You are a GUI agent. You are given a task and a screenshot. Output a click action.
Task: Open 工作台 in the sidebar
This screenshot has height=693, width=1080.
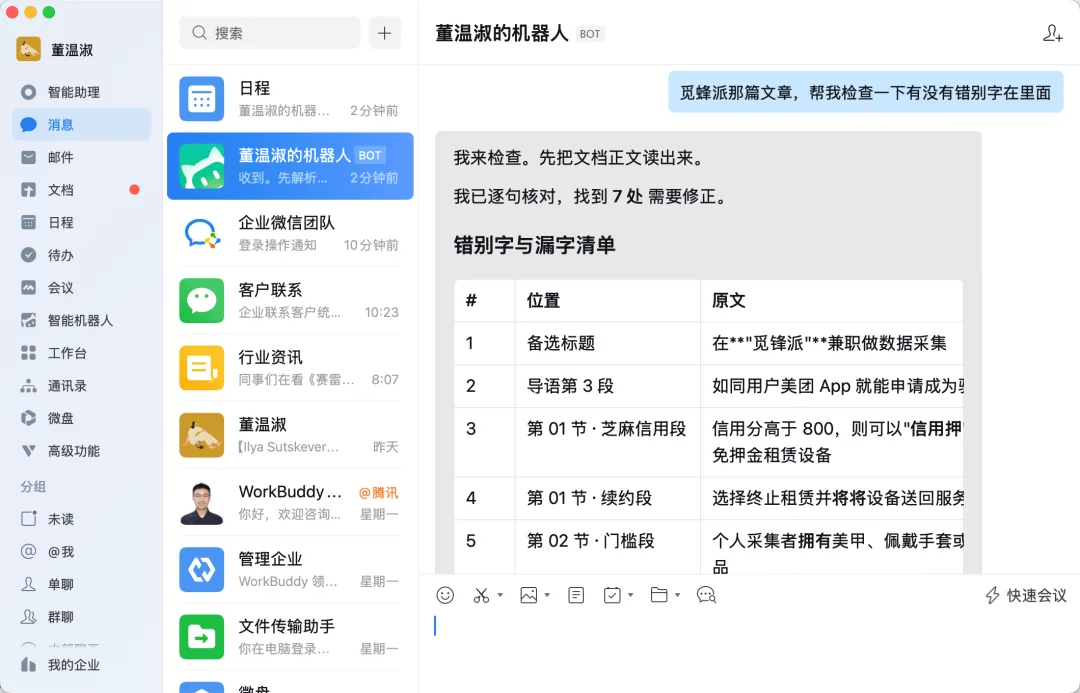coord(81,353)
